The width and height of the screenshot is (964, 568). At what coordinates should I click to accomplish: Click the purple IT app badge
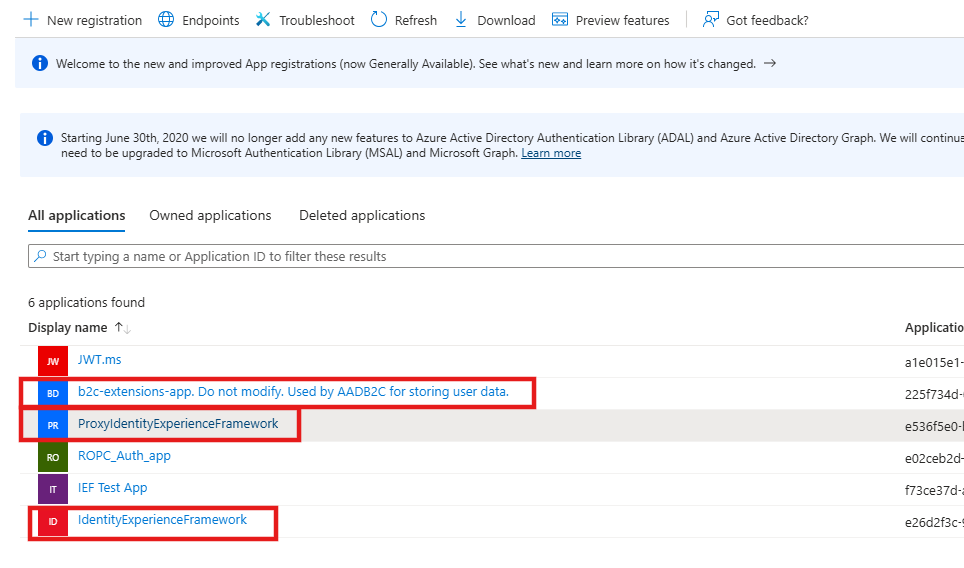53,489
